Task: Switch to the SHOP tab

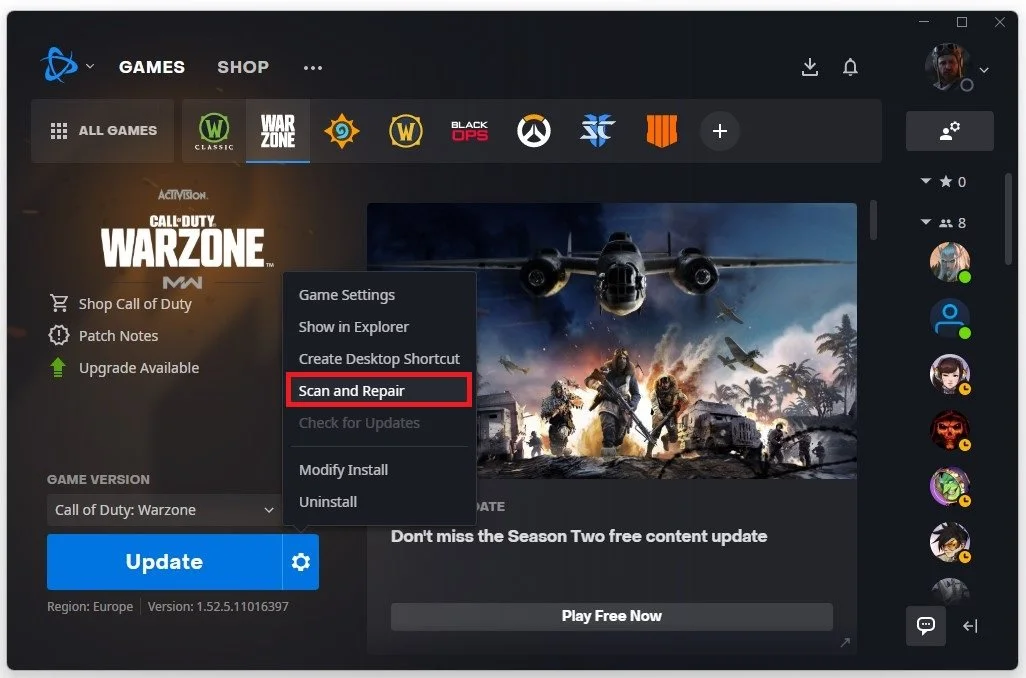Action: coord(243,67)
